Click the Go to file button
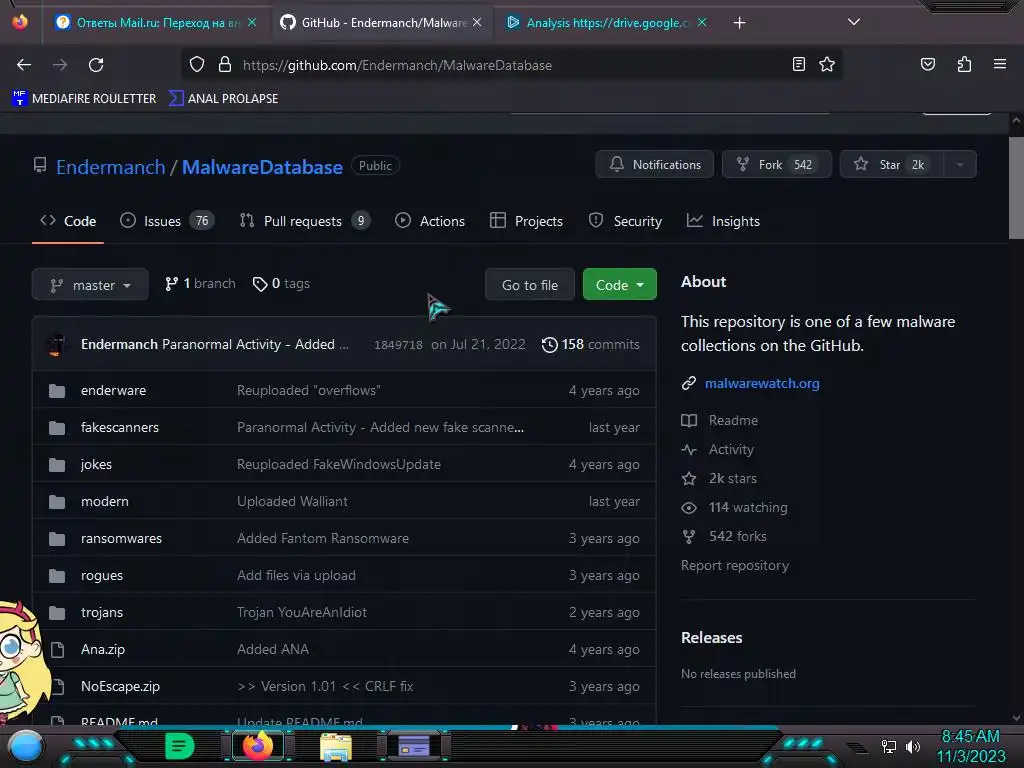The height and width of the screenshot is (768, 1024). (530, 285)
